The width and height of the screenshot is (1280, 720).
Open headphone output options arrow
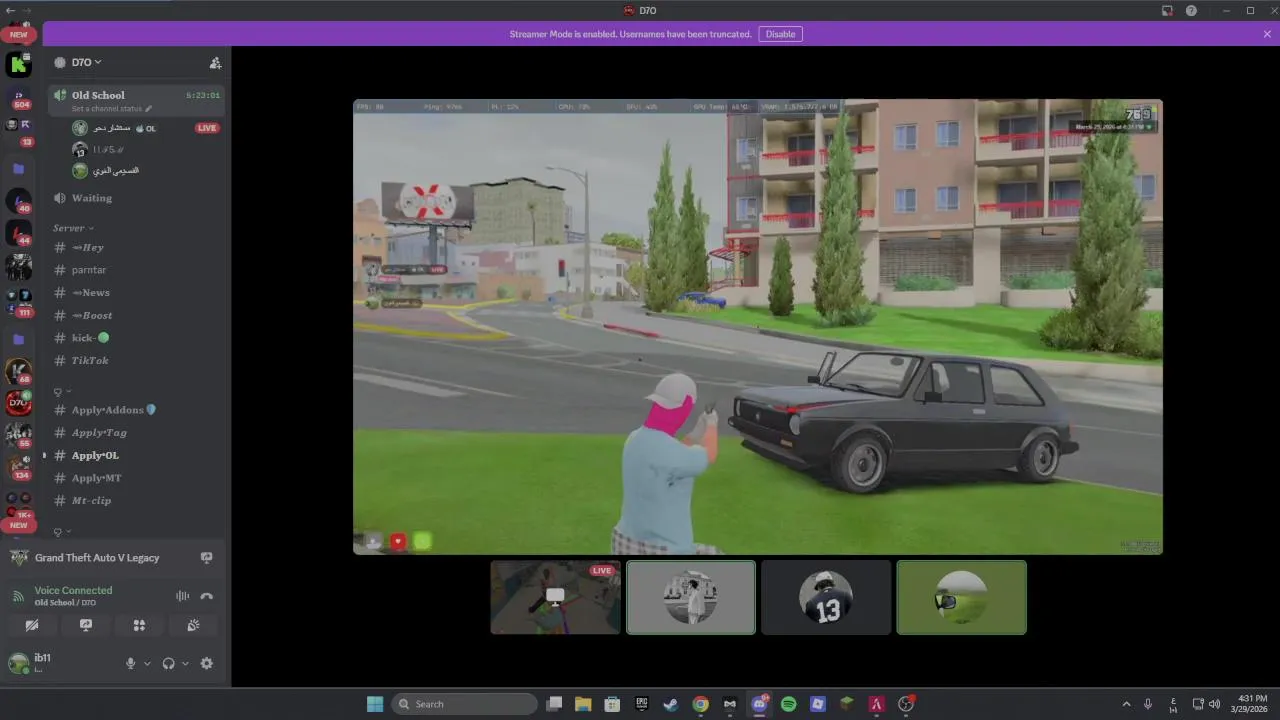click(185, 663)
